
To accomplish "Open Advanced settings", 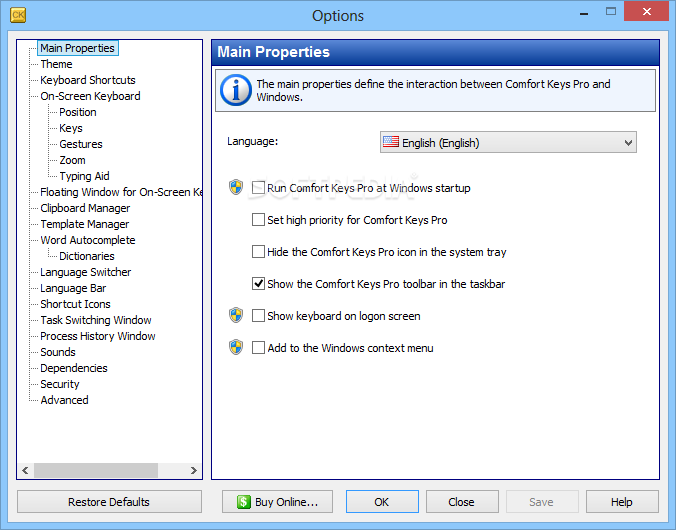I will (64, 400).
